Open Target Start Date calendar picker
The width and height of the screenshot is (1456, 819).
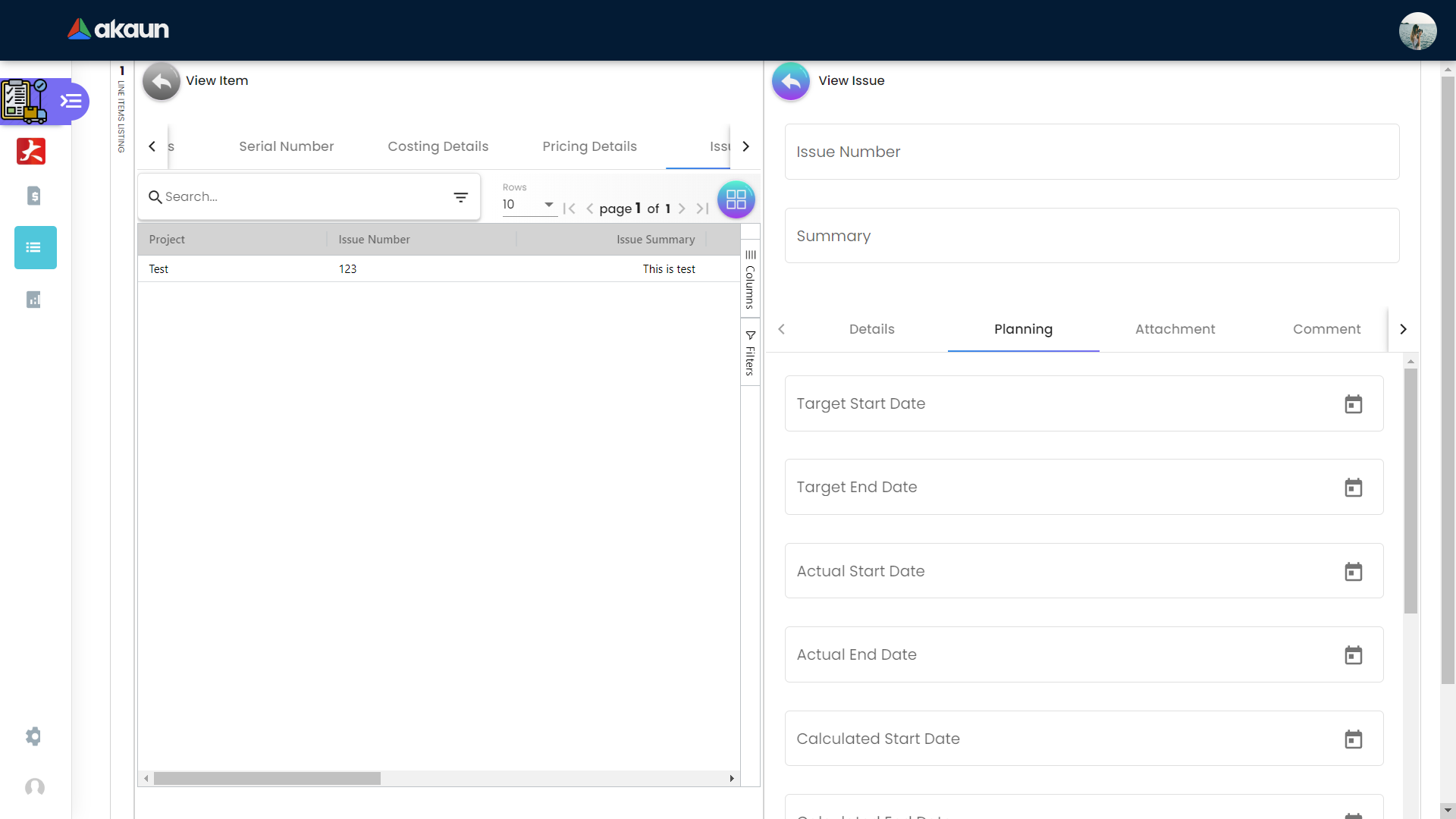(x=1353, y=404)
